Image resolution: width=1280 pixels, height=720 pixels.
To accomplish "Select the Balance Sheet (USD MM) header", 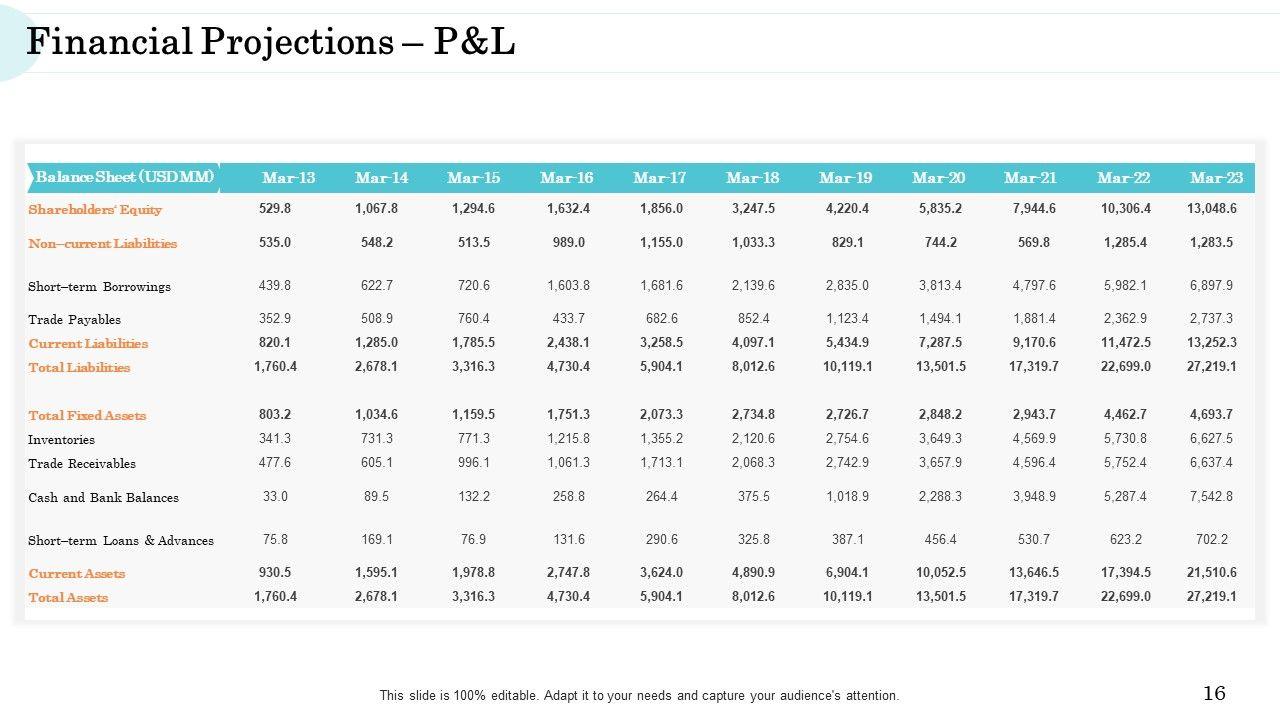I will (125, 178).
